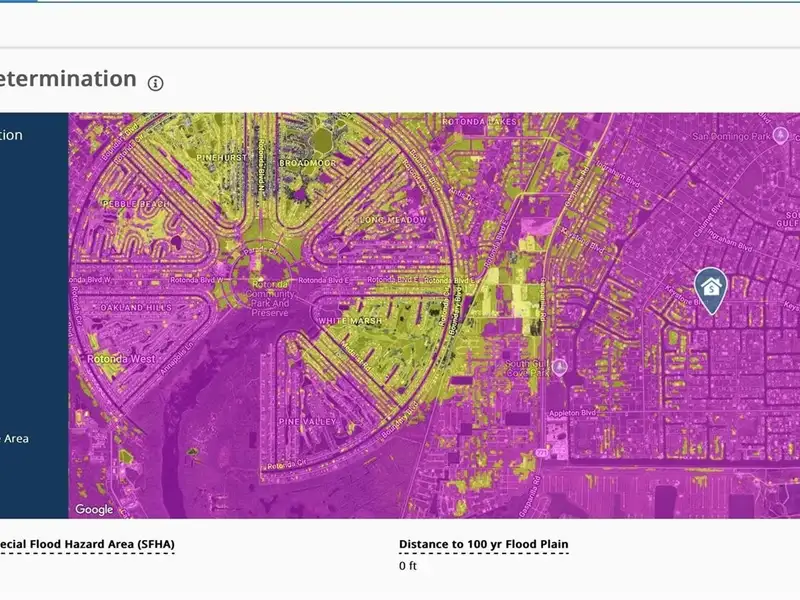Click the South Gulf Cove Park marker icon
The image size is (800, 600).
pyautogui.click(x=559, y=368)
